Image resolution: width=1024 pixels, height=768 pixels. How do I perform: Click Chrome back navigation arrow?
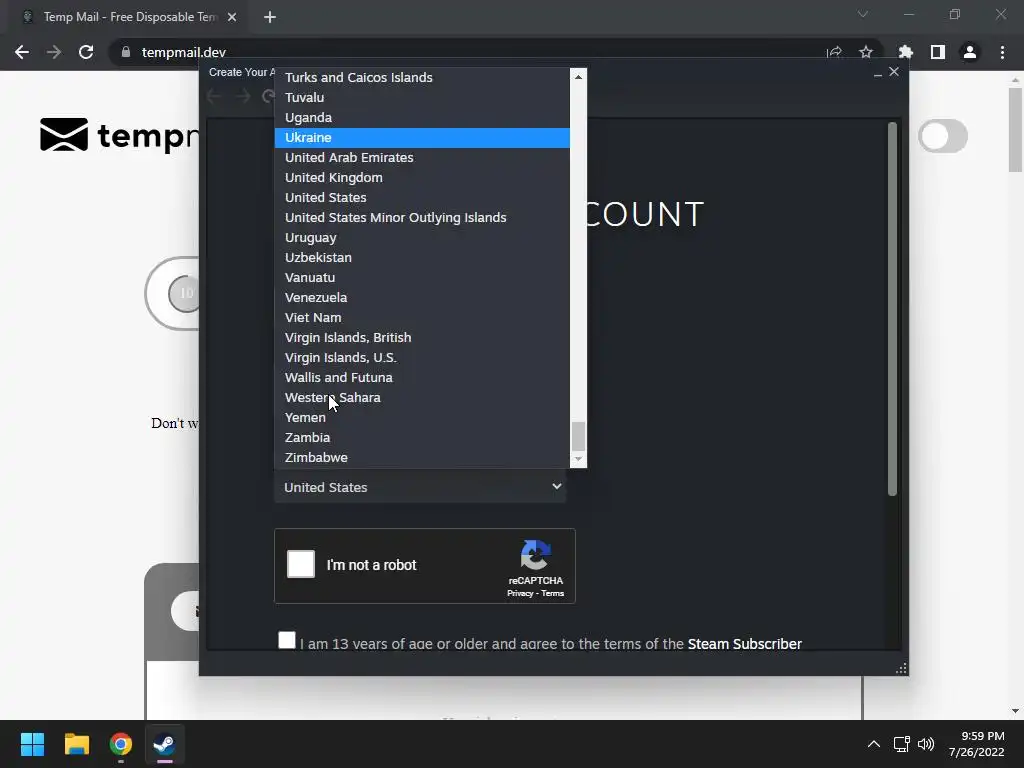click(x=22, y=52)
